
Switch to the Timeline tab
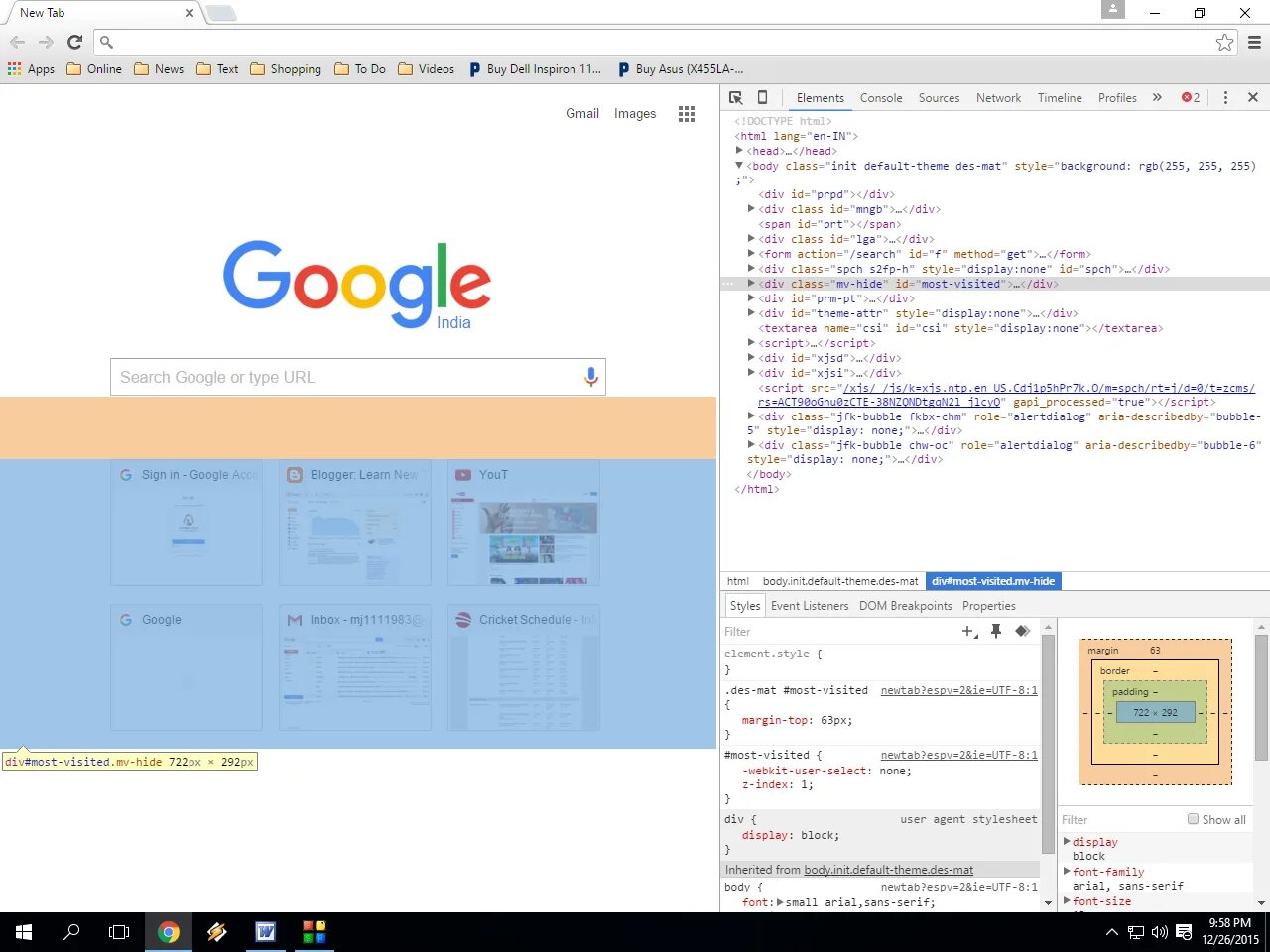1060,97
